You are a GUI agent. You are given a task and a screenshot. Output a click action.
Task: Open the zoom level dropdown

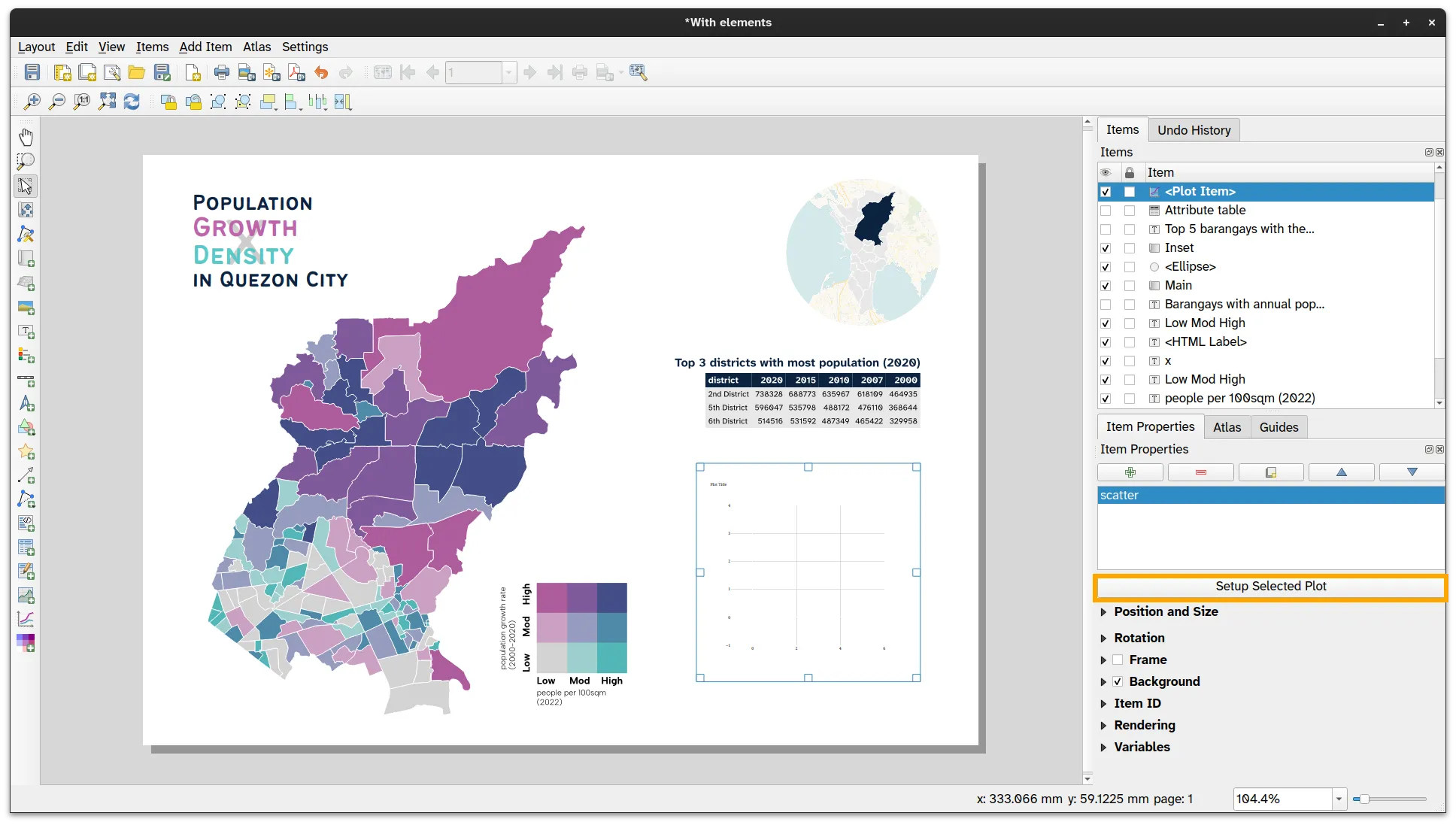(1339, 799)
